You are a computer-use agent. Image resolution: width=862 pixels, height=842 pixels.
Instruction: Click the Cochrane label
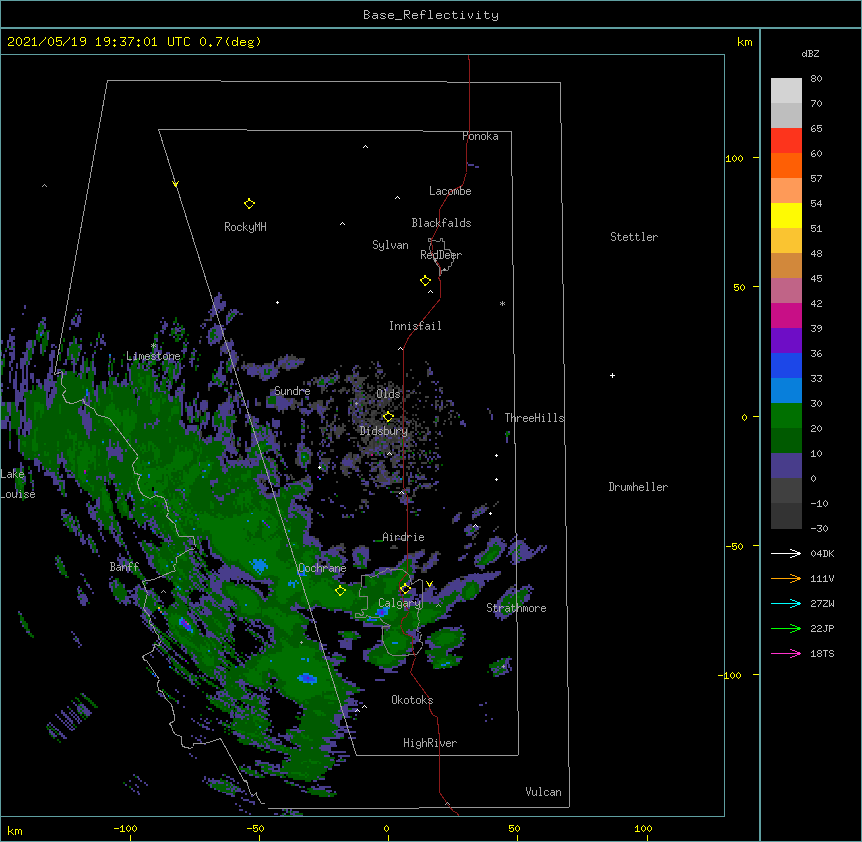322,568
